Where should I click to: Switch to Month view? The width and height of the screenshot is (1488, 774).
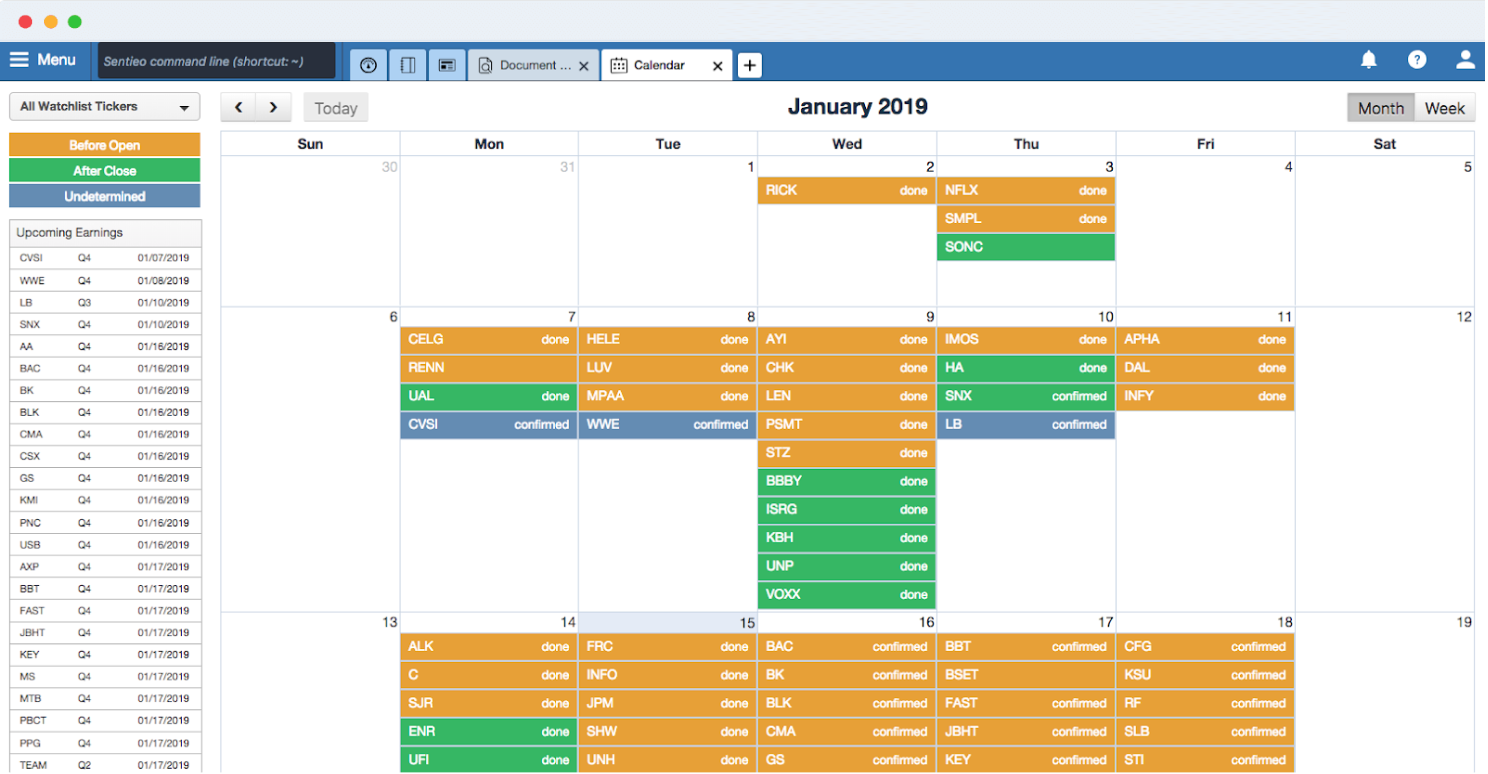[1380, 108]
